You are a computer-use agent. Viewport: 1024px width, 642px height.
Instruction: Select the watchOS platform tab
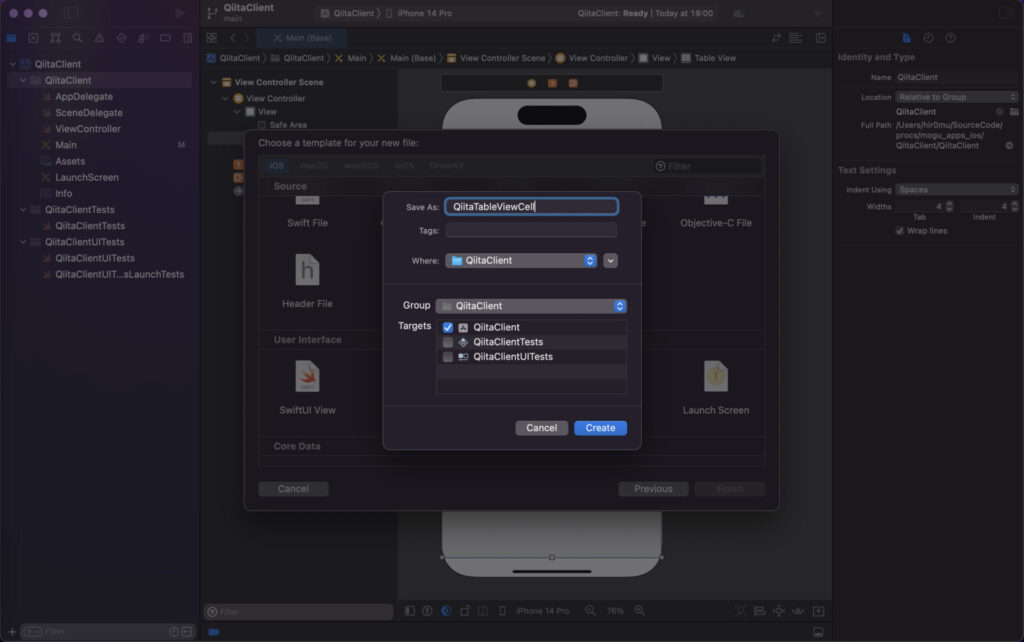[x=361, y=166]
